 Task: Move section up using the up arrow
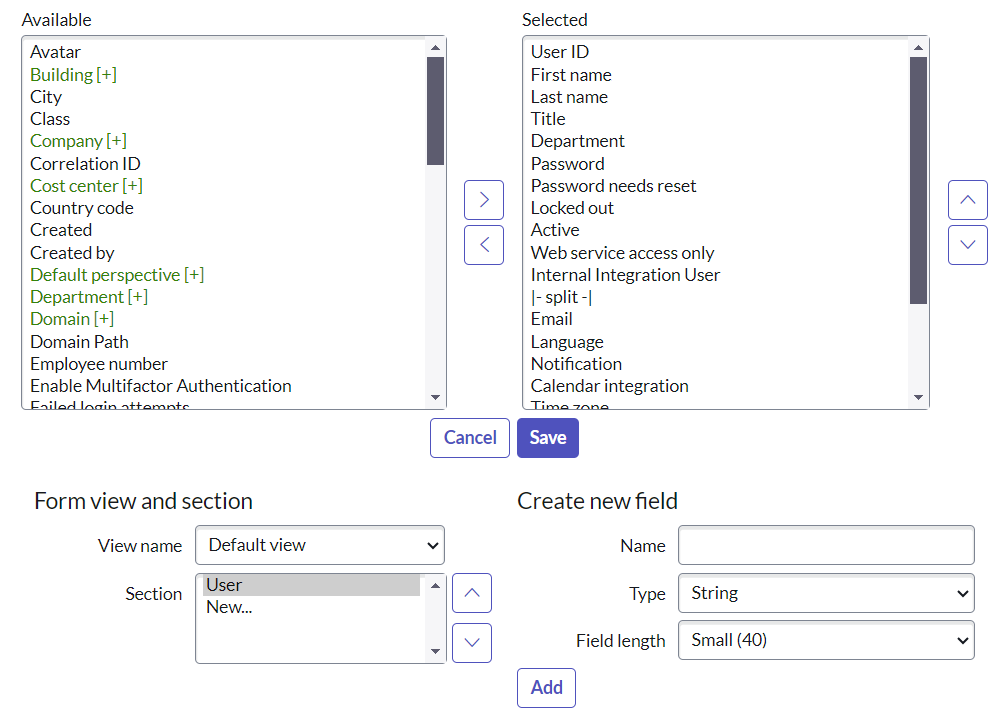coord(472,593)
